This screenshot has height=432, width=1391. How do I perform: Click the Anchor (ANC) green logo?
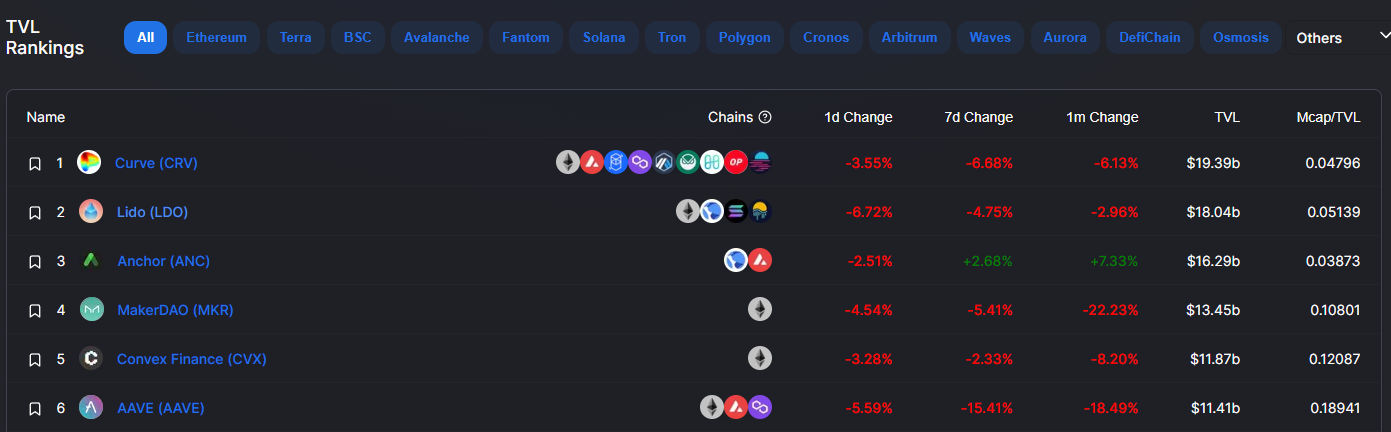[91, 260]
